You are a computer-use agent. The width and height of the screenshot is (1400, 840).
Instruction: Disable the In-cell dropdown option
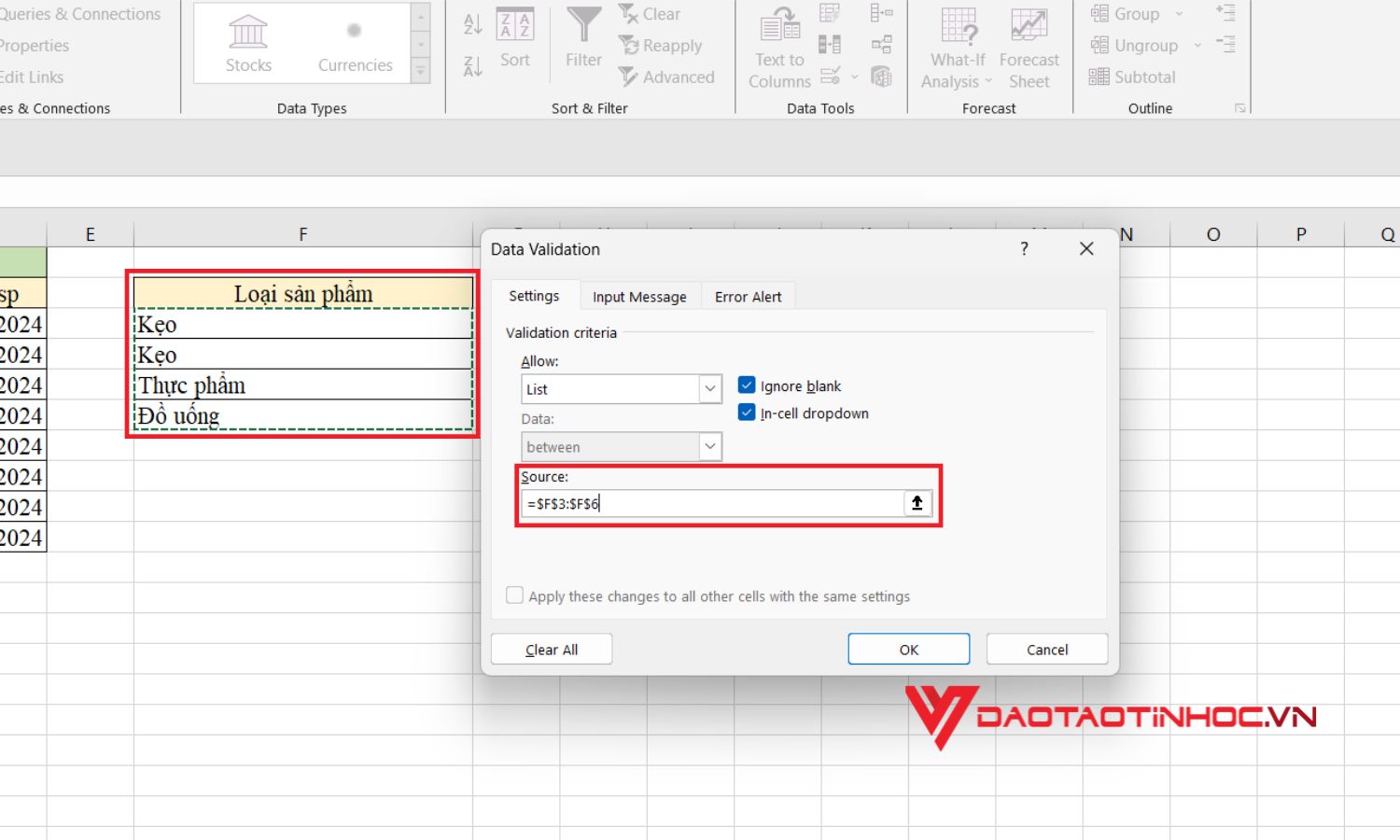point(746,412)
